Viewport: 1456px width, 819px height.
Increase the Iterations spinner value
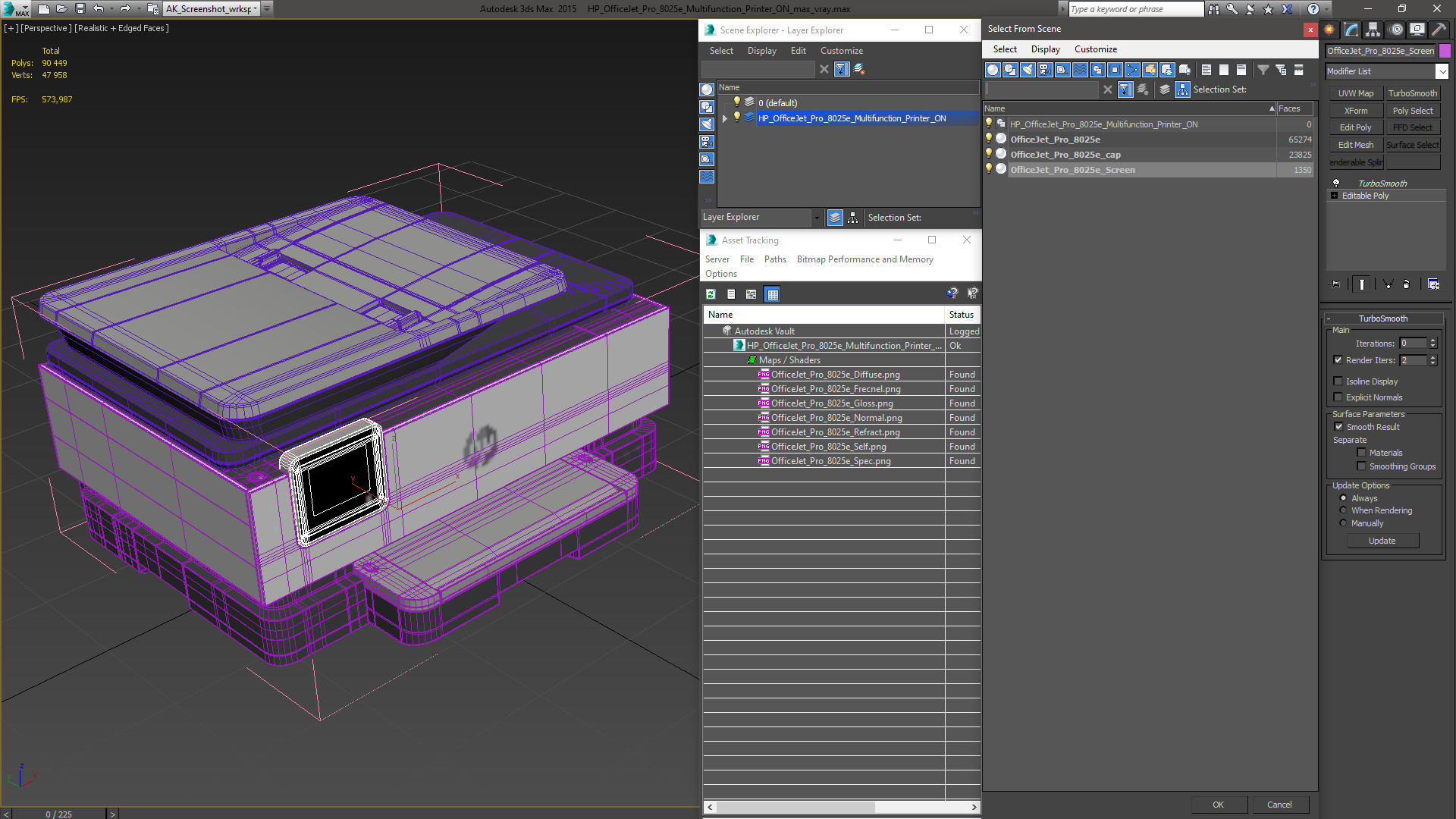(1433, 340)
